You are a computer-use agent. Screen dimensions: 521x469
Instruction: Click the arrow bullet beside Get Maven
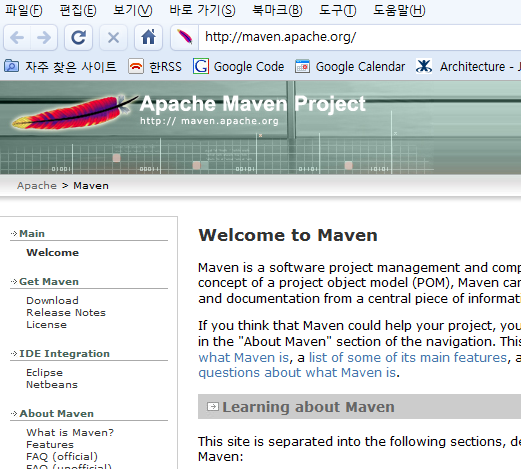pyautogui.click(x=14, y=282)
